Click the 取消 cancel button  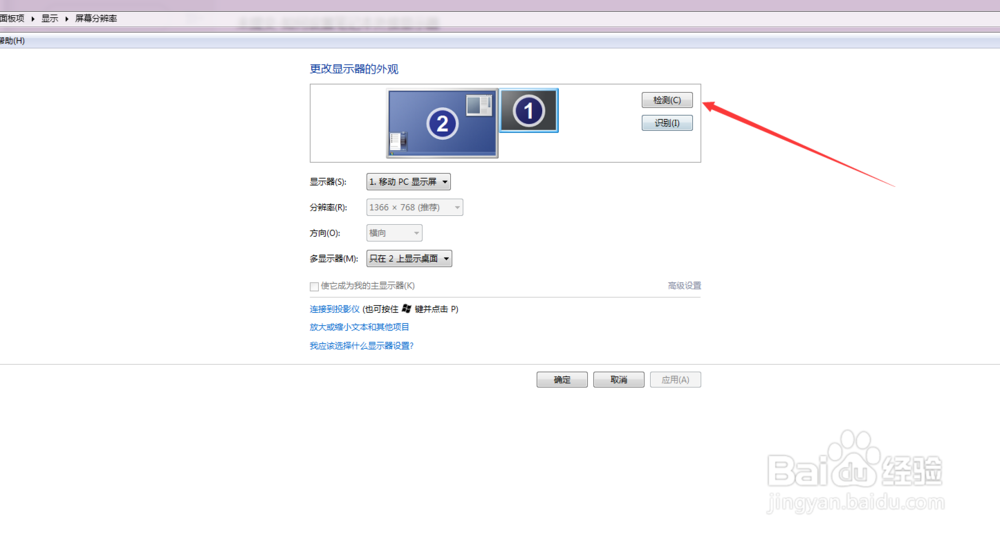pos(619,379)
